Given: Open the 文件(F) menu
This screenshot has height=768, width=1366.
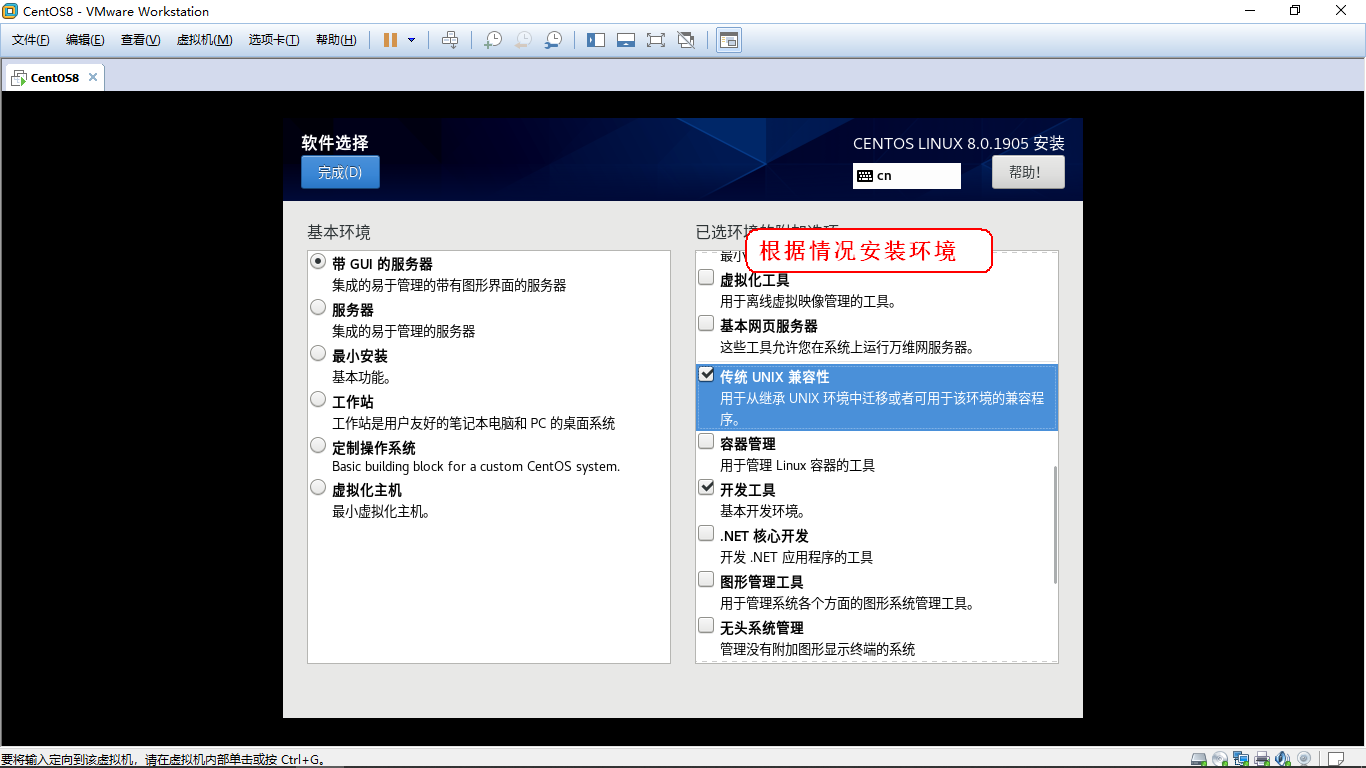Looking at the screenshot, I should click(x=31, y=40).
